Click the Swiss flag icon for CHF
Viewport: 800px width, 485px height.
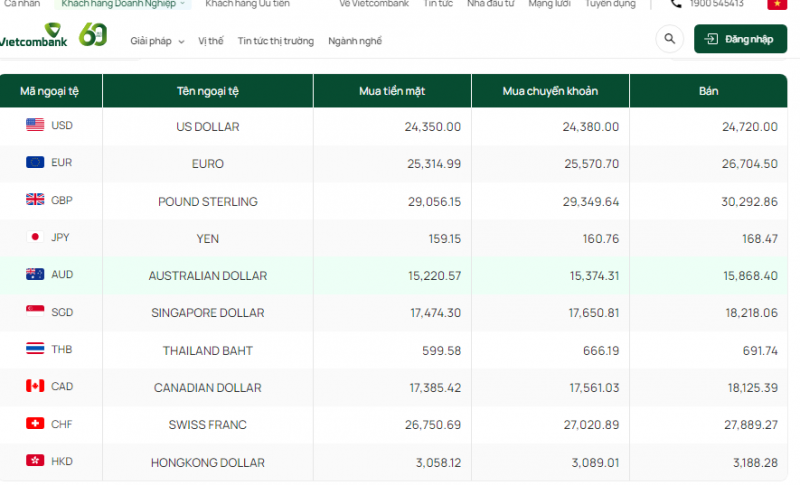point(35,424)
